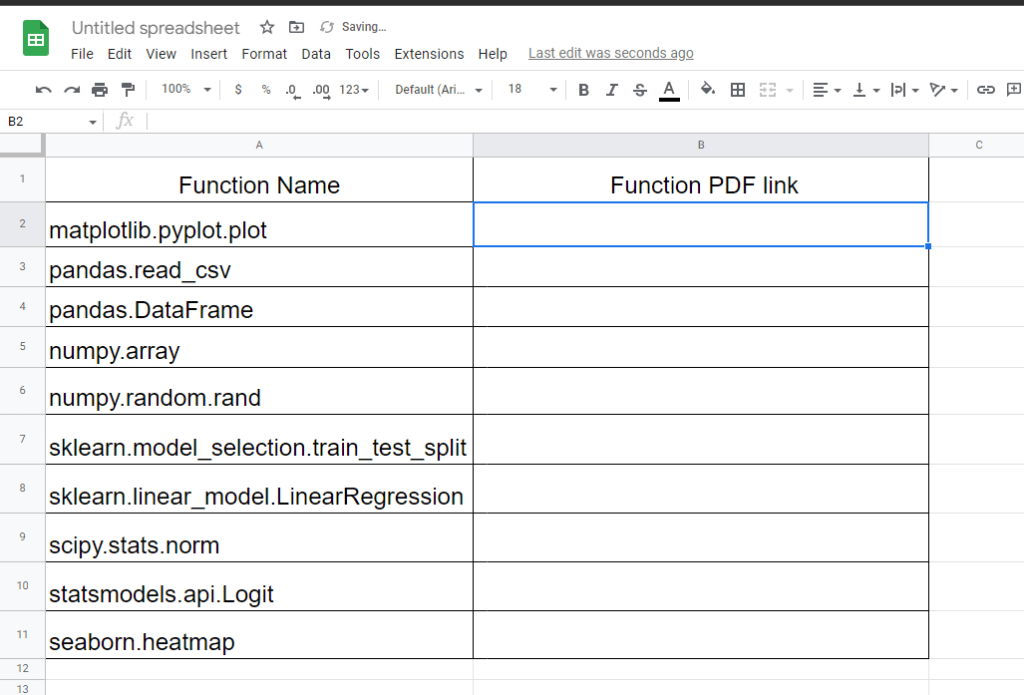
Task: Open the Text color picker
Action: (x=668, y=89)
